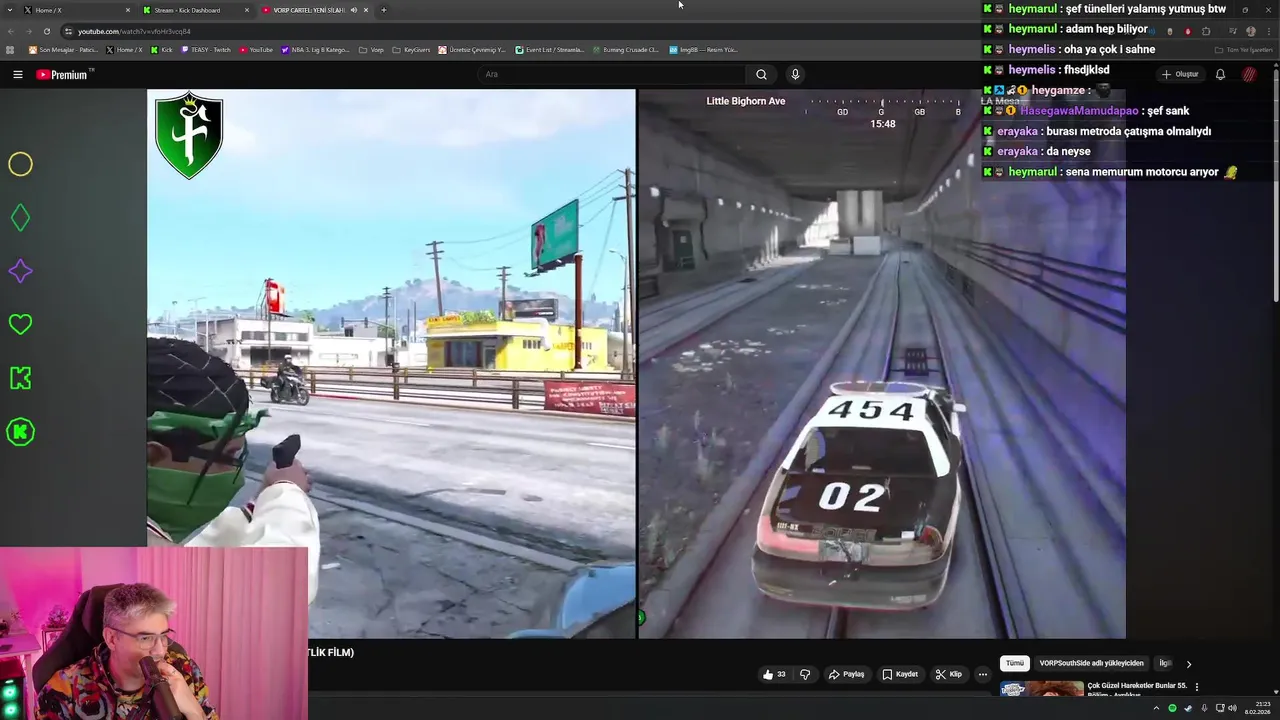This screenshot has height=720, width=1280.
Task: Open the Home / X bookmark
Action: 124,49
